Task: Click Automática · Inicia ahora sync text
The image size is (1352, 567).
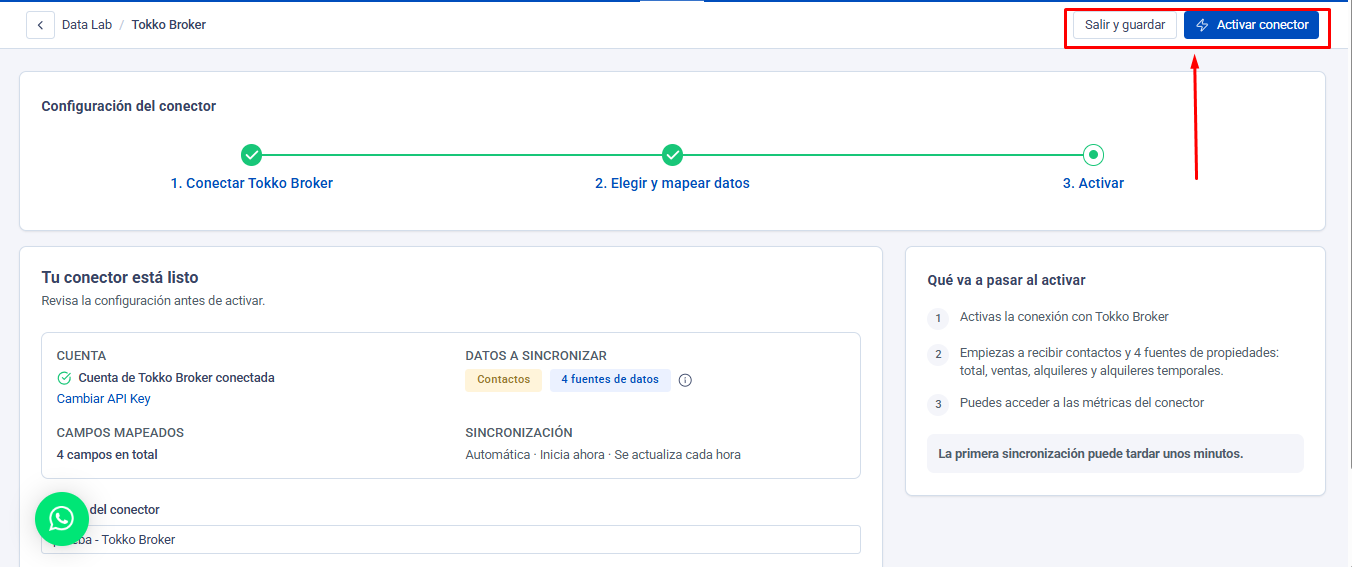Action: (603, 455)
